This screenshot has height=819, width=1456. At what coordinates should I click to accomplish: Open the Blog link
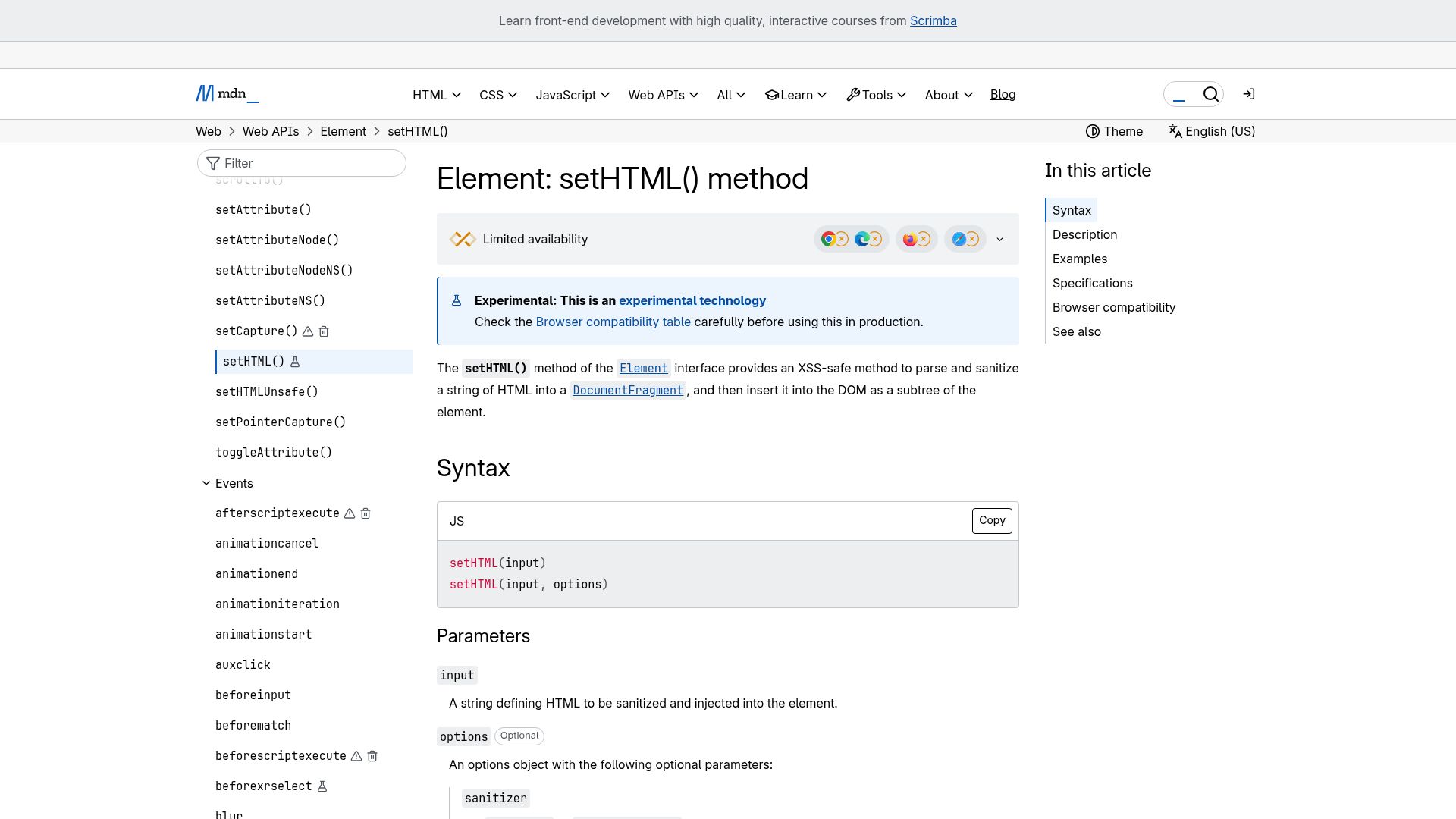(1003, 94)
